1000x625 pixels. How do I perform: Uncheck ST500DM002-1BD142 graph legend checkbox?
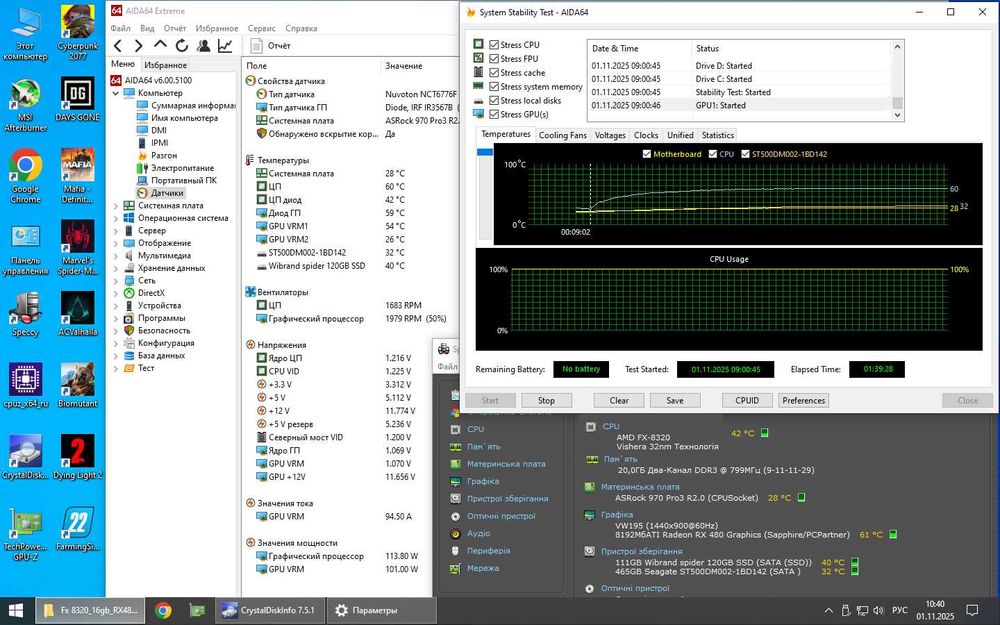pos(746,154)
